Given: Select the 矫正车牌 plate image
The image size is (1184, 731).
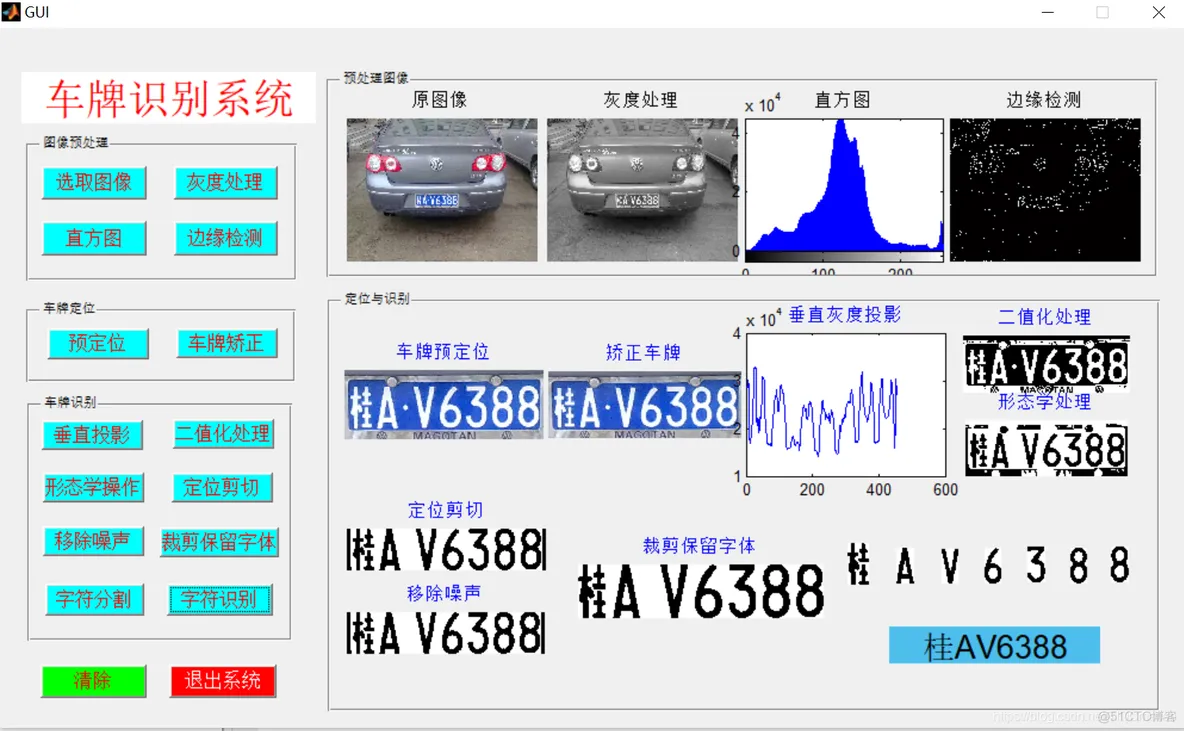Looking at the screenshot, I should coord(645,405).
